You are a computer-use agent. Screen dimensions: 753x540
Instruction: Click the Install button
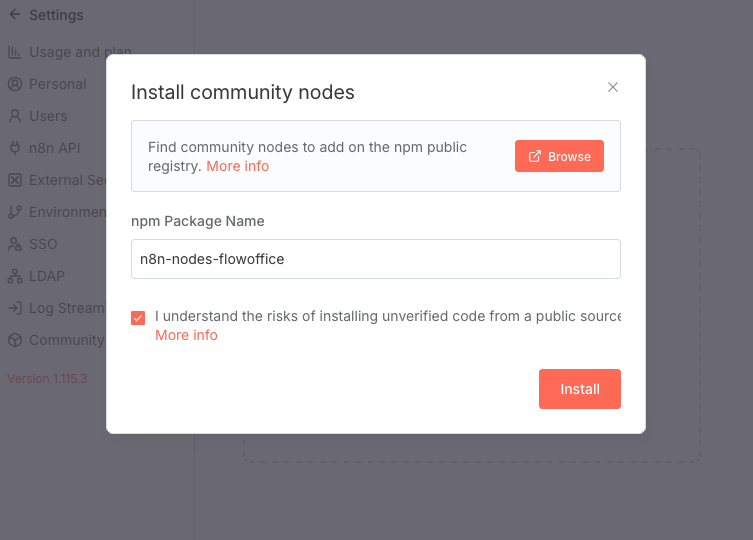(x=580, y=389)
